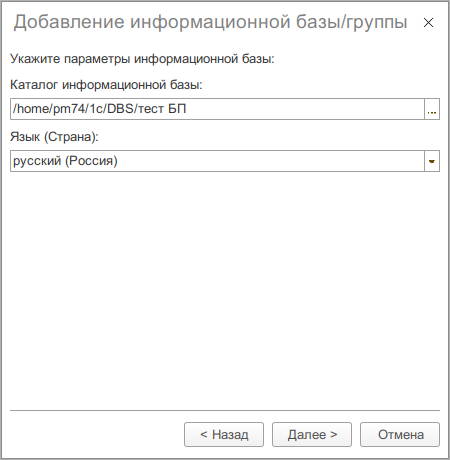450x460 pixels.
Task: Open the catalog browse dialog with the ellipsis button
Action: click(432, 109)
